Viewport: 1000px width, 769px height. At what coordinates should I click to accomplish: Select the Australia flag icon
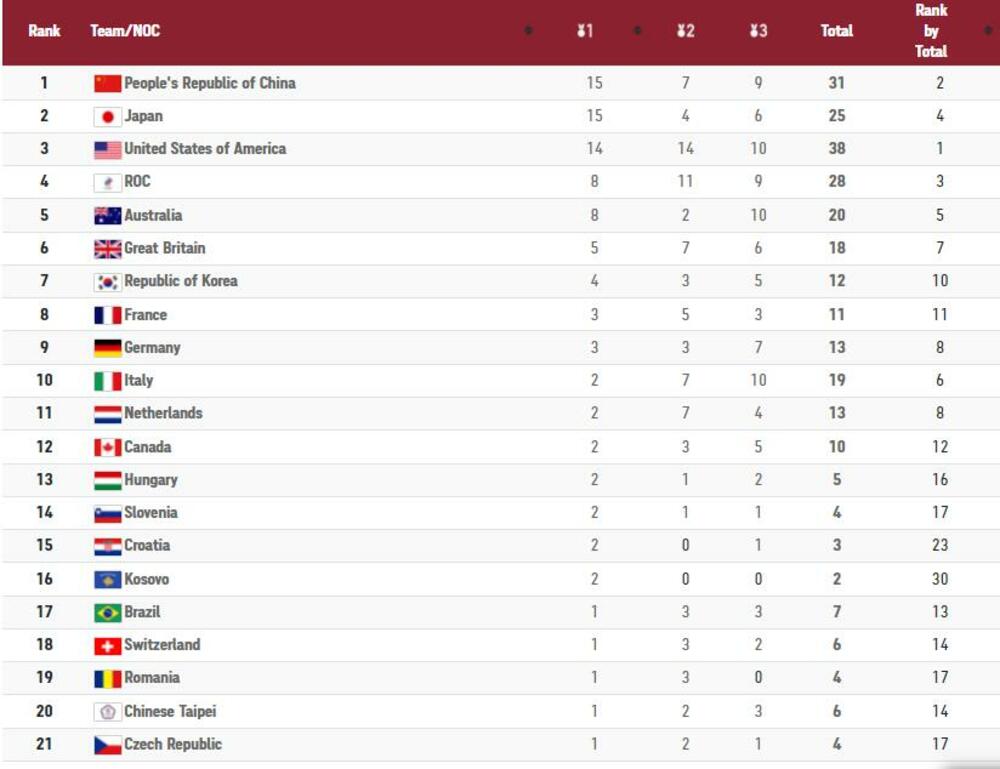[x=107, y=215]
